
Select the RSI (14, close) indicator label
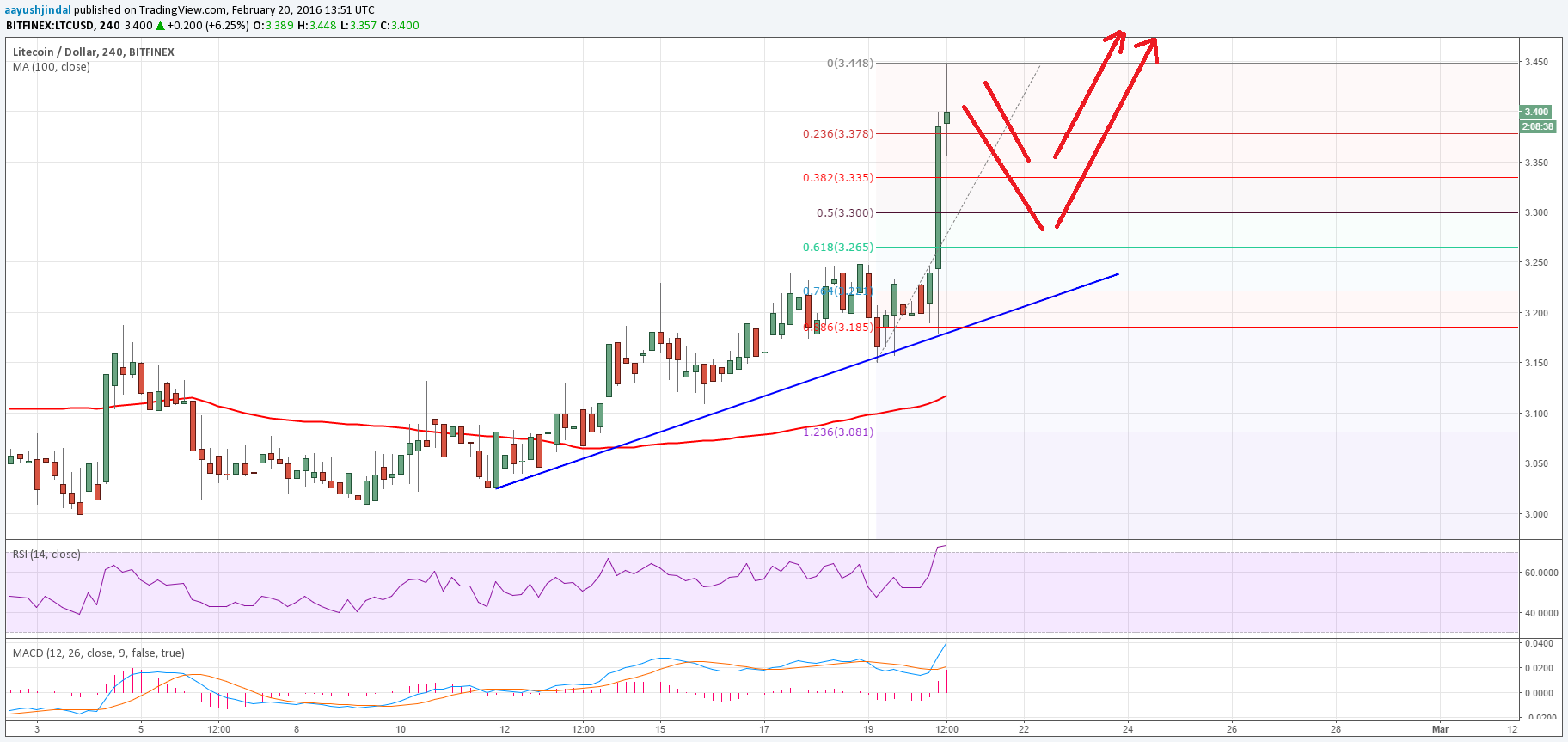point(46,555)
